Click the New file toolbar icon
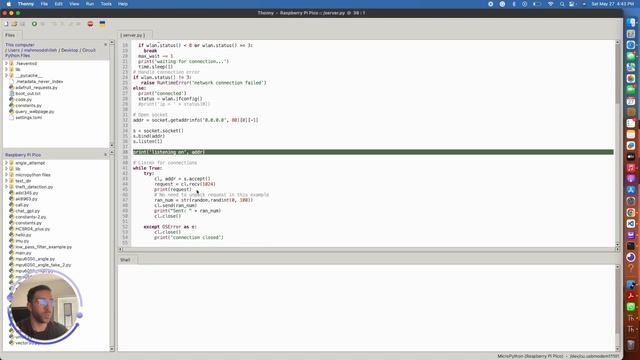Screen dimensions: 640x360 6,24
